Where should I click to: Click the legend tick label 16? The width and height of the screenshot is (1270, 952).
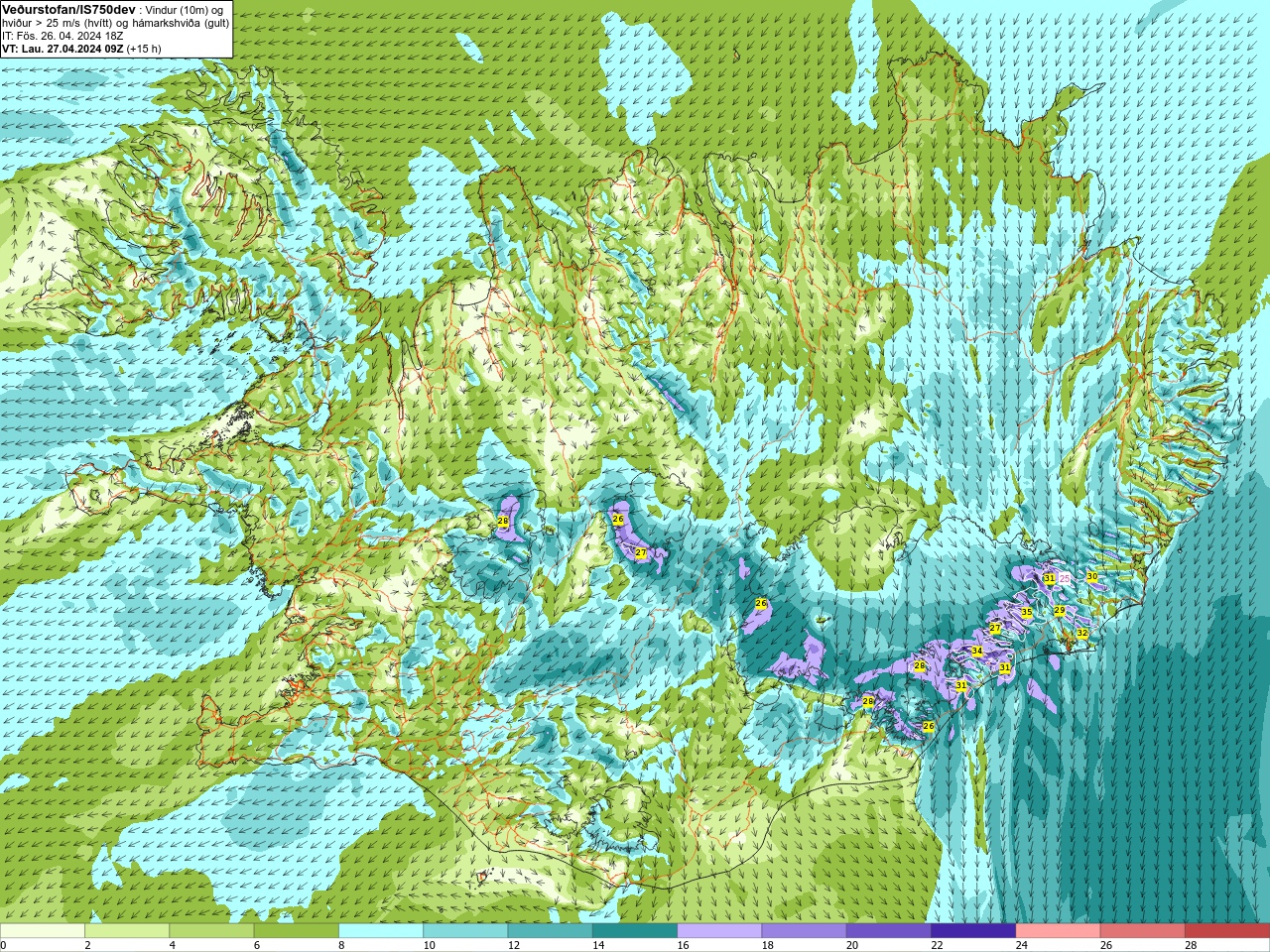click(683, 945)
